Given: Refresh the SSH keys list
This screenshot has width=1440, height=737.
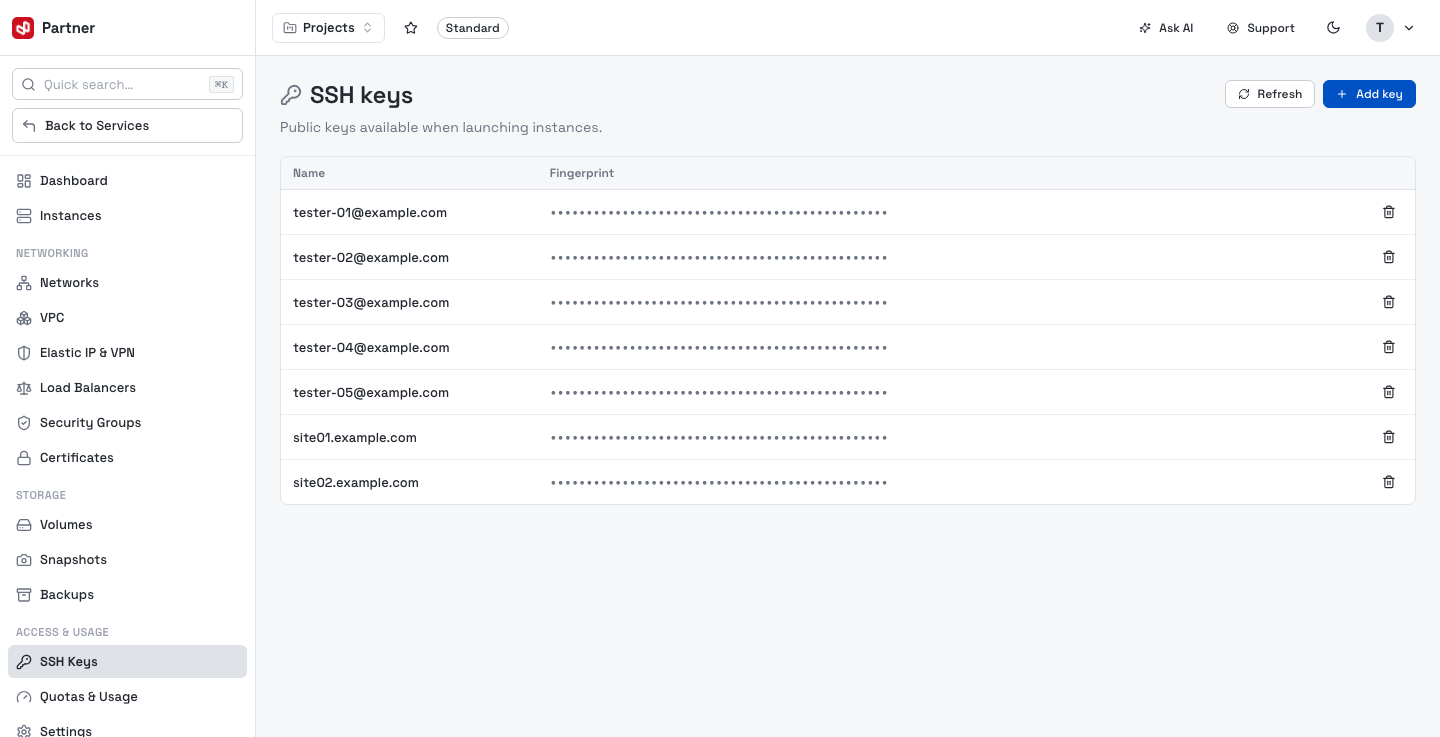Looking at the screenshot, I should 1269,94.
